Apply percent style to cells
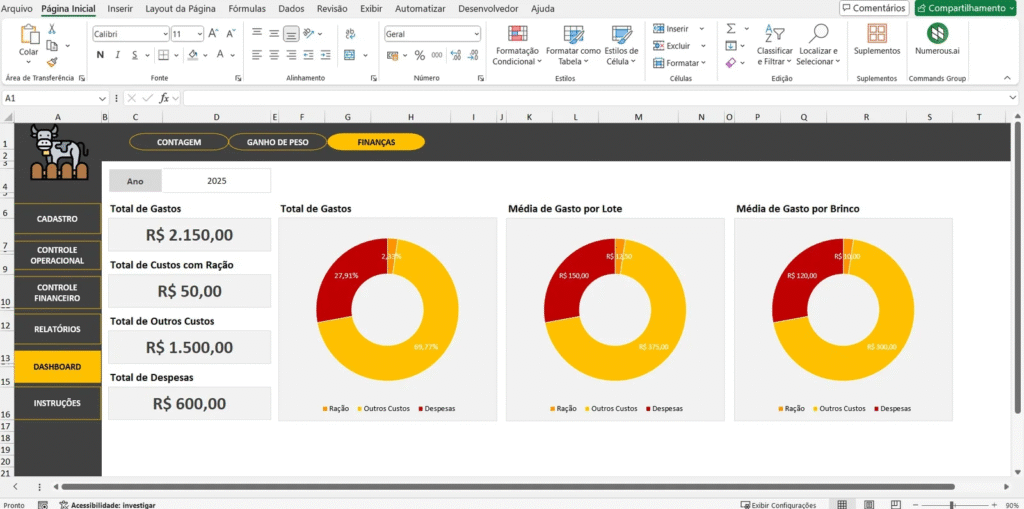Screen dimensions: 1024x509 click(x=420, y=55)
